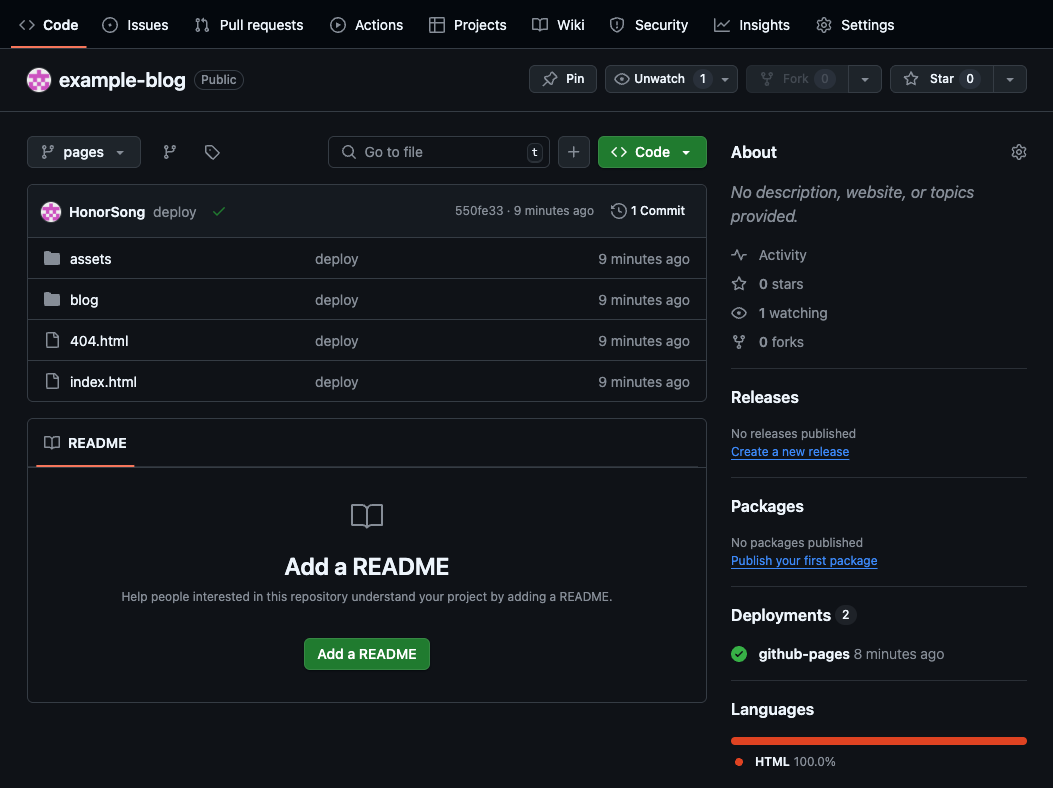The width and height of the screenshot is (1053, 788).
Task: Expand the Star lists dropdown arrow
Action: point(1009,79)
